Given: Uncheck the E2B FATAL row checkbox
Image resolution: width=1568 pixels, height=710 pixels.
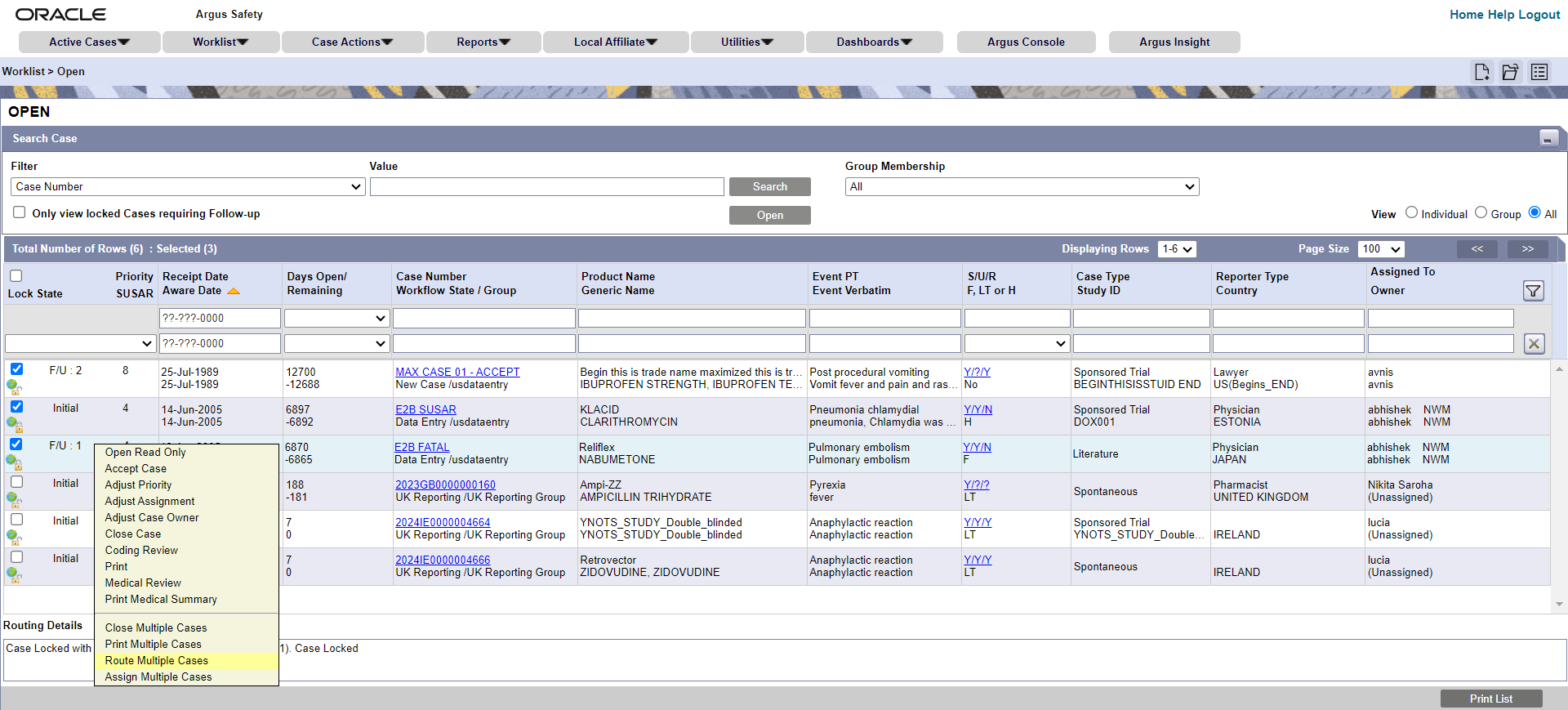Looking at the screenshot, I should (16, 444).
